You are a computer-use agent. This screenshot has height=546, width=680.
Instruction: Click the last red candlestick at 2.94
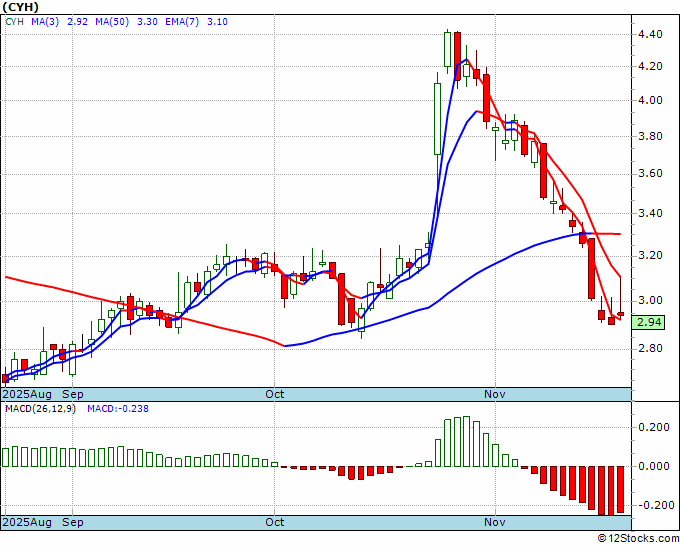pos(621,314)
